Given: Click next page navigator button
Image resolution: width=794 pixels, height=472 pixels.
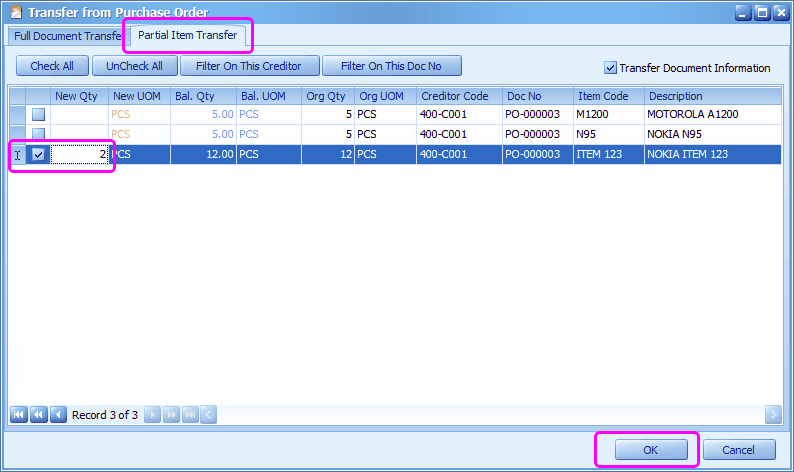Looking at the screenshot, I should pyautogui.click(x=171, y=414).
